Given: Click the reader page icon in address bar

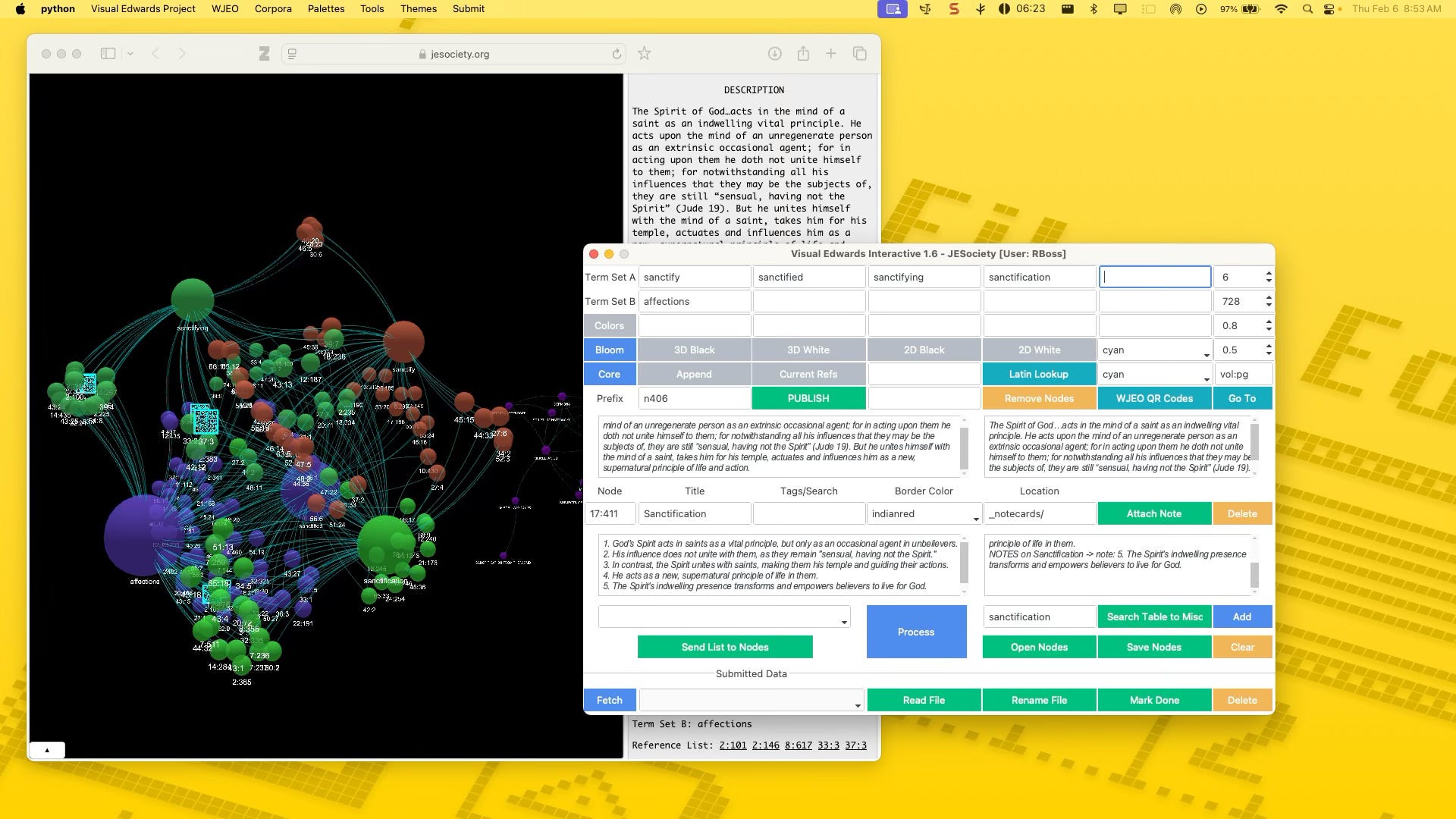Looking at the screenshot, I should (292, 54).
